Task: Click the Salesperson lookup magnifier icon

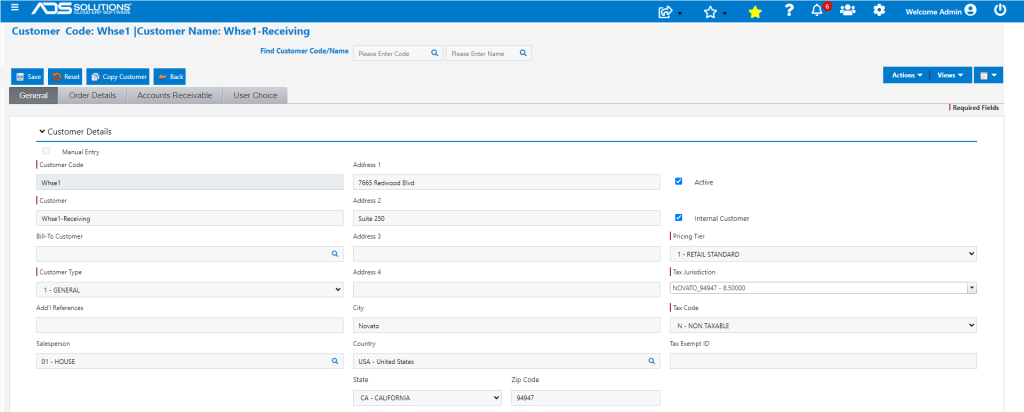Action: [335, 360]
